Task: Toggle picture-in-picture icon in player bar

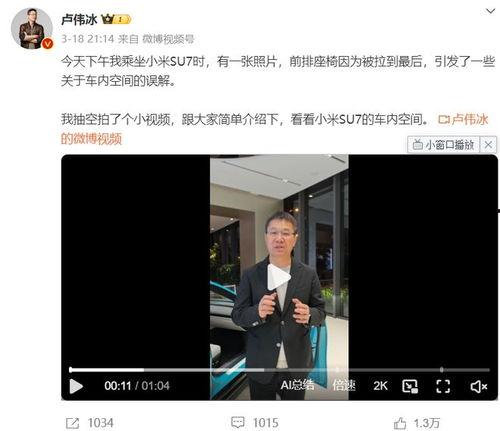Action: [x=410, y=387]
